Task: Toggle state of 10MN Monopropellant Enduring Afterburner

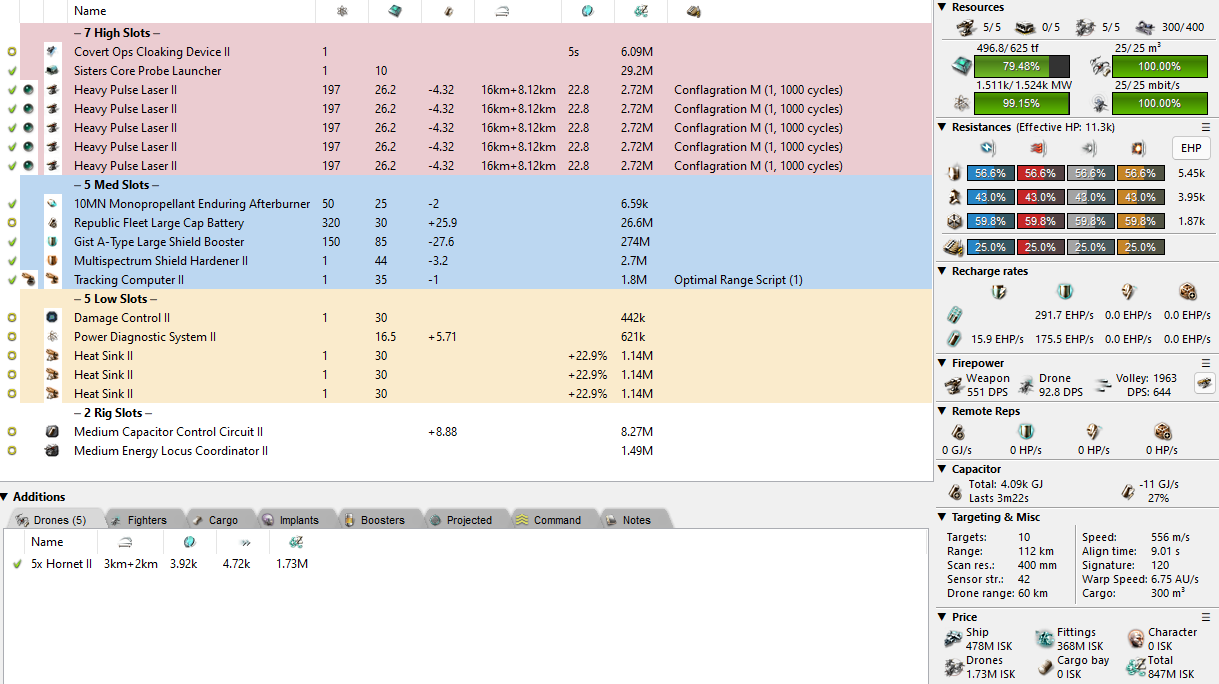Action: (x=12, y=204)
